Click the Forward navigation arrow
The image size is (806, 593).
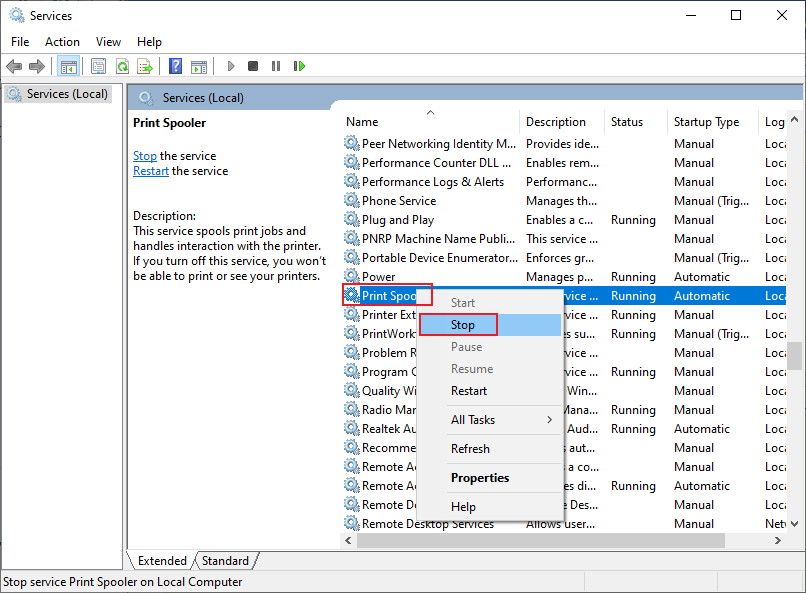pos(37,66)
